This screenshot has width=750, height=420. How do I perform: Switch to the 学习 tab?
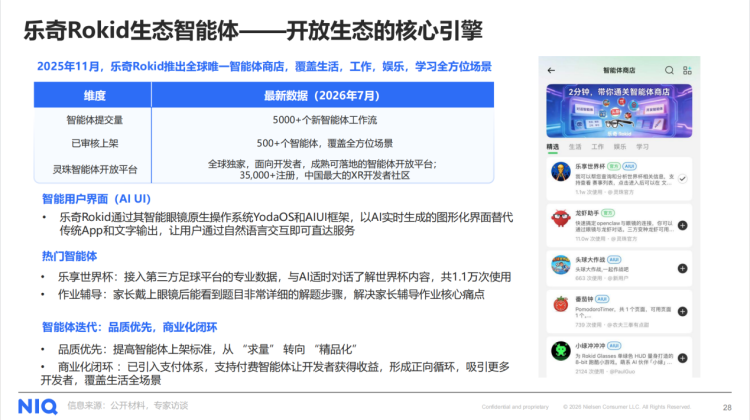click(x=642, y=147)
